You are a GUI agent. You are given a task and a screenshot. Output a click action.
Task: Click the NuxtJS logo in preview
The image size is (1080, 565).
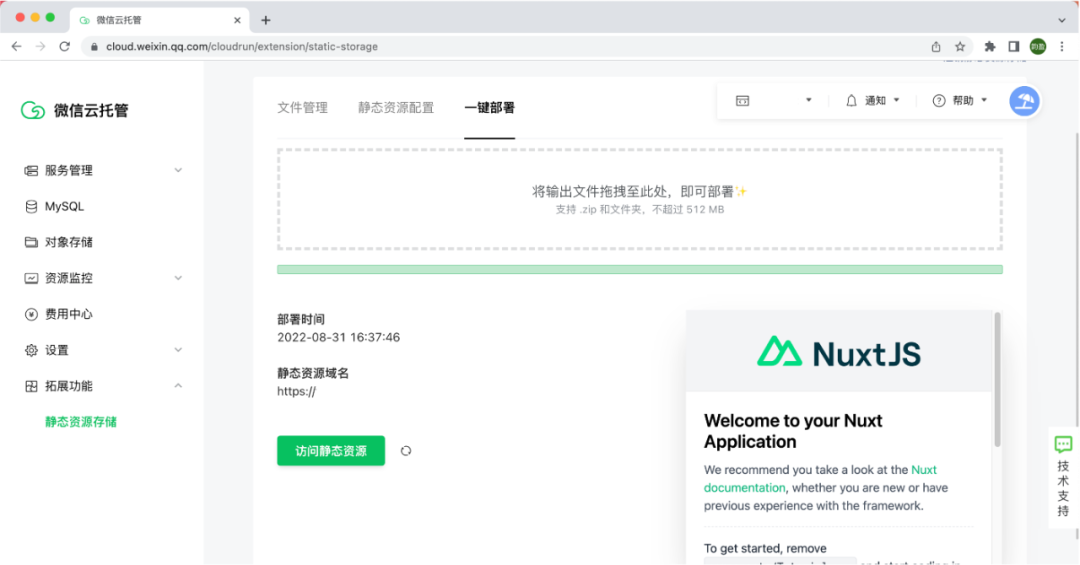[x=838, y=353]
